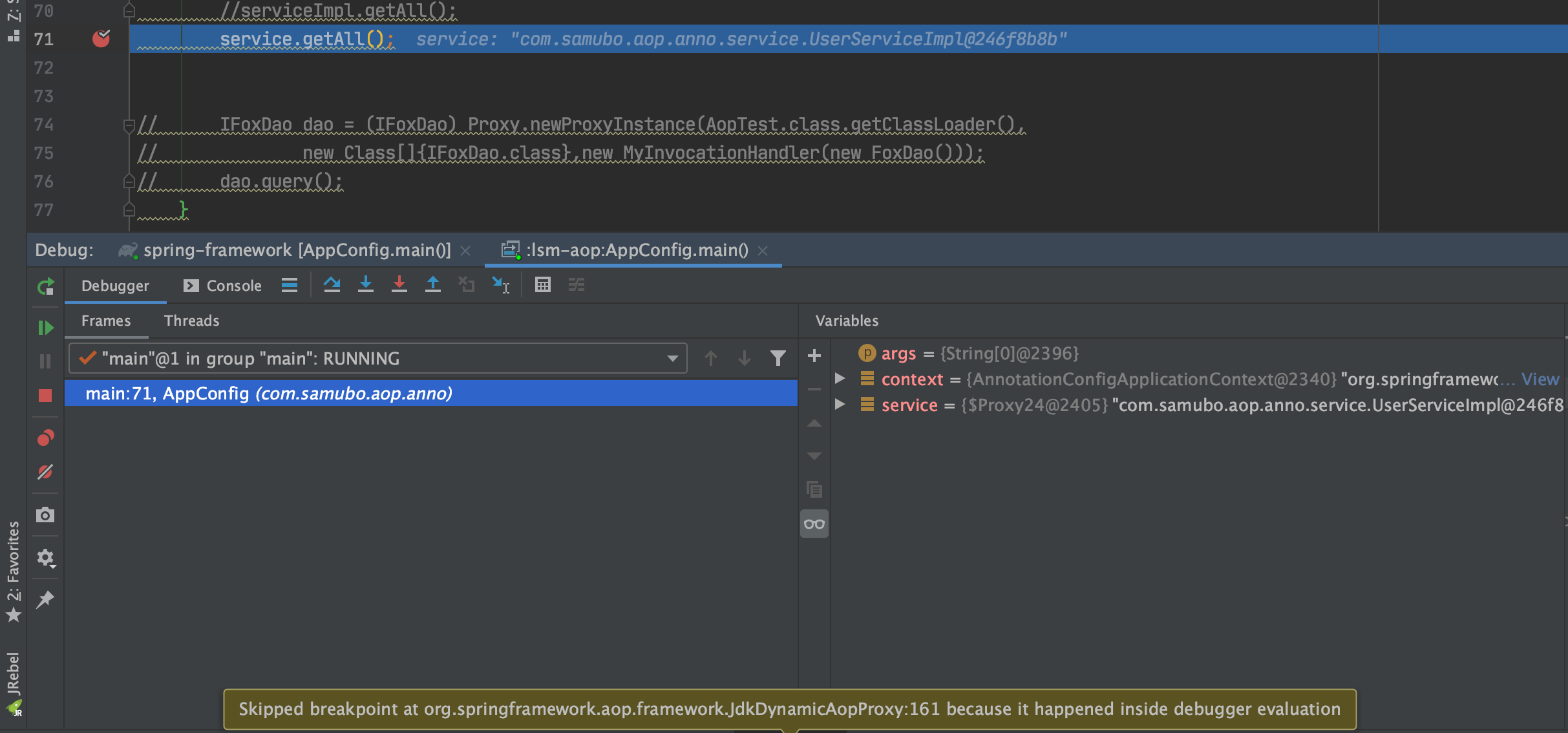Click the Resume Program icon

pyautogui.click(x=45, y=327)
